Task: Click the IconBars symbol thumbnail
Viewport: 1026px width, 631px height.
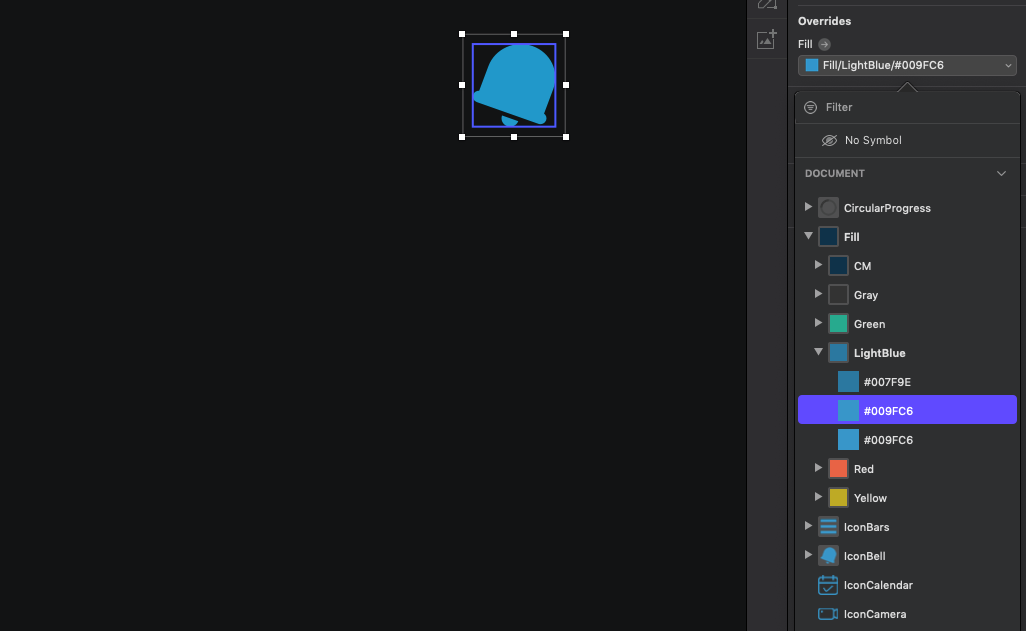Action: tap(828, 527)
